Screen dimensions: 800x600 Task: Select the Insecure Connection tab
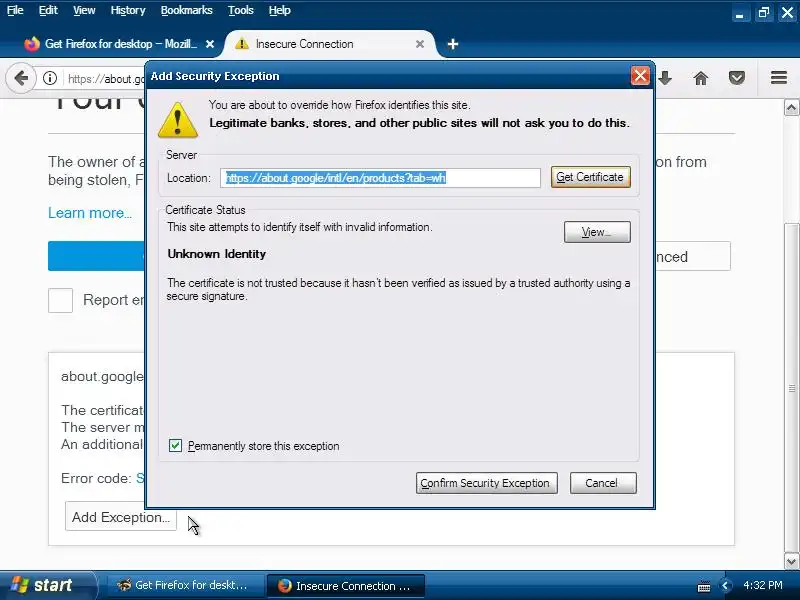pyautogui.click(x=327, y=44)
